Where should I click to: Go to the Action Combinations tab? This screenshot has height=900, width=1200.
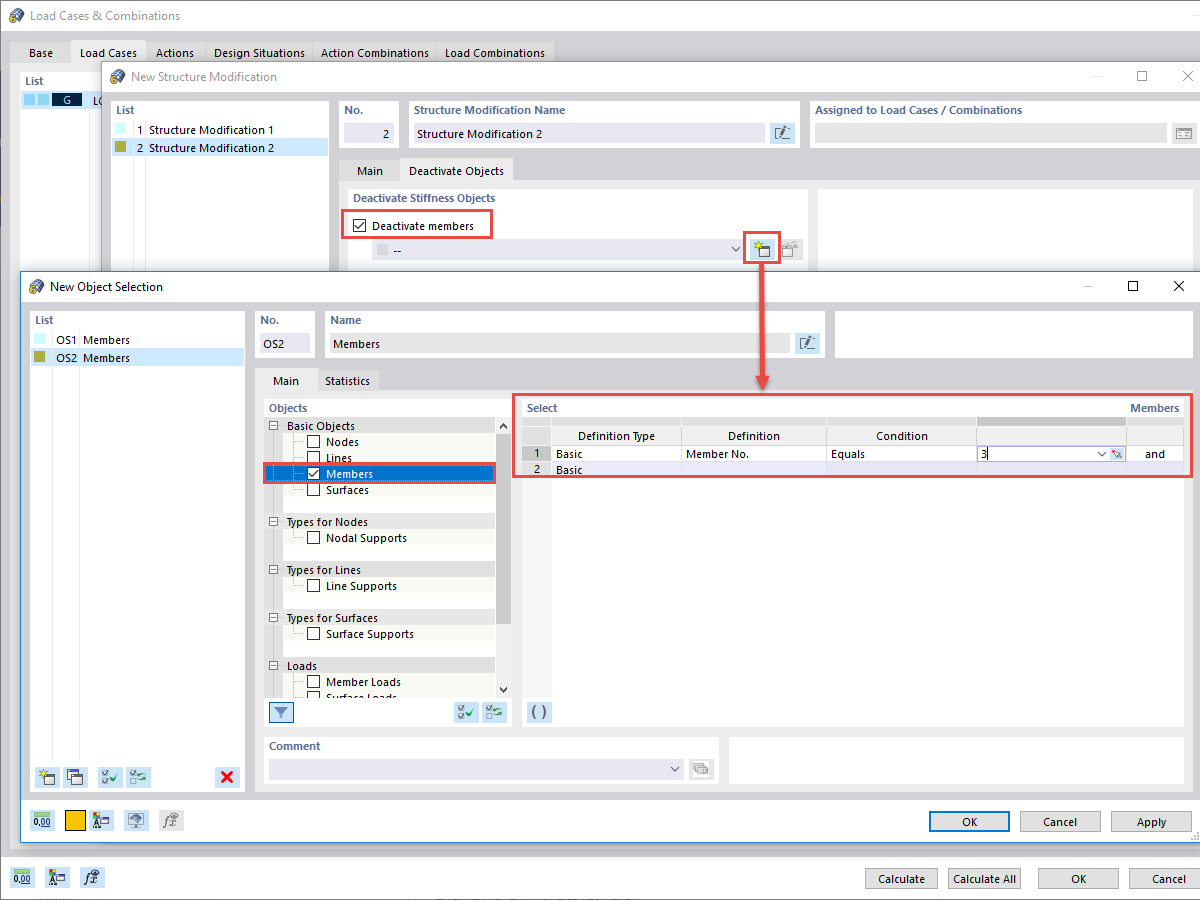[374, 52]
